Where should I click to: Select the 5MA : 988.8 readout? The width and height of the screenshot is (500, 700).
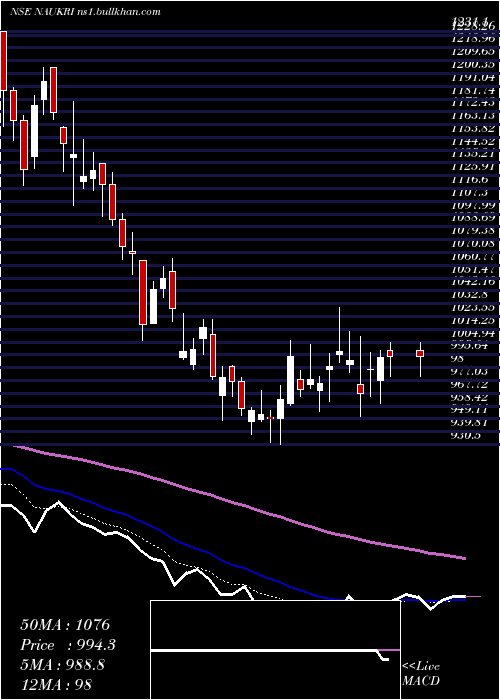[x=62, y=665]
